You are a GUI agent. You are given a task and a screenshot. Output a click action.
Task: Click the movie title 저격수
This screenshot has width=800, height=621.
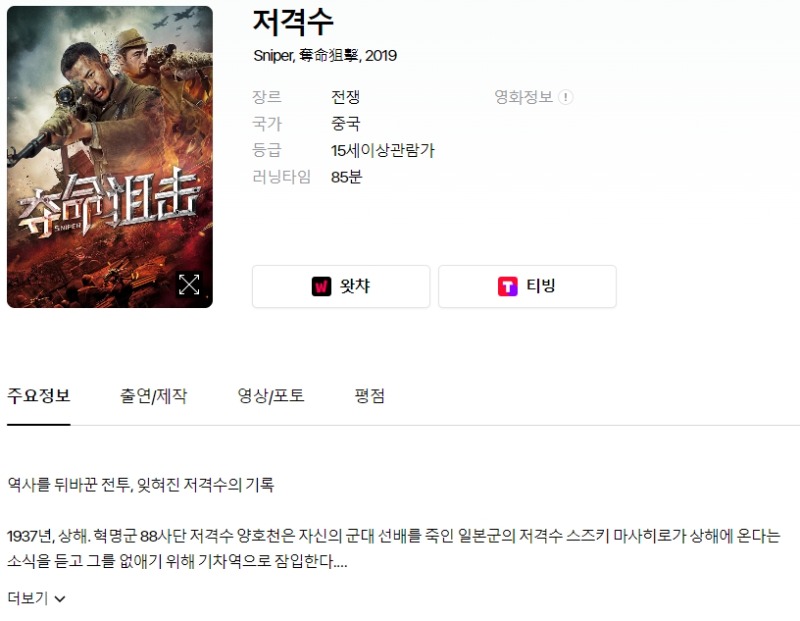(293, 22)
